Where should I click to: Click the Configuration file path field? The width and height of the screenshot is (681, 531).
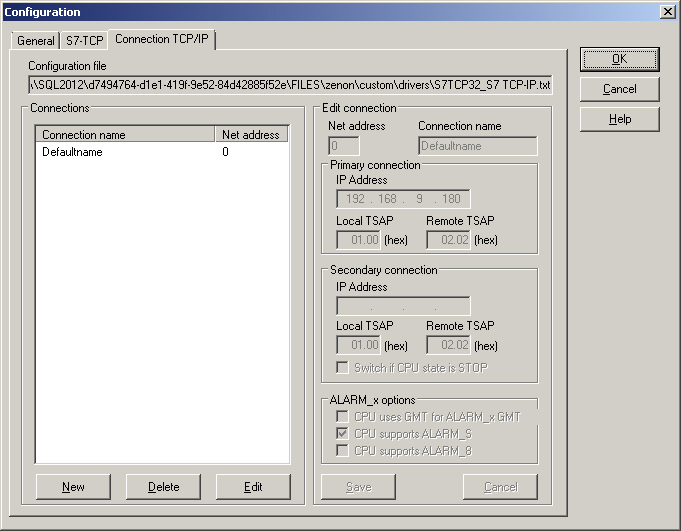(x=290, y=85)
